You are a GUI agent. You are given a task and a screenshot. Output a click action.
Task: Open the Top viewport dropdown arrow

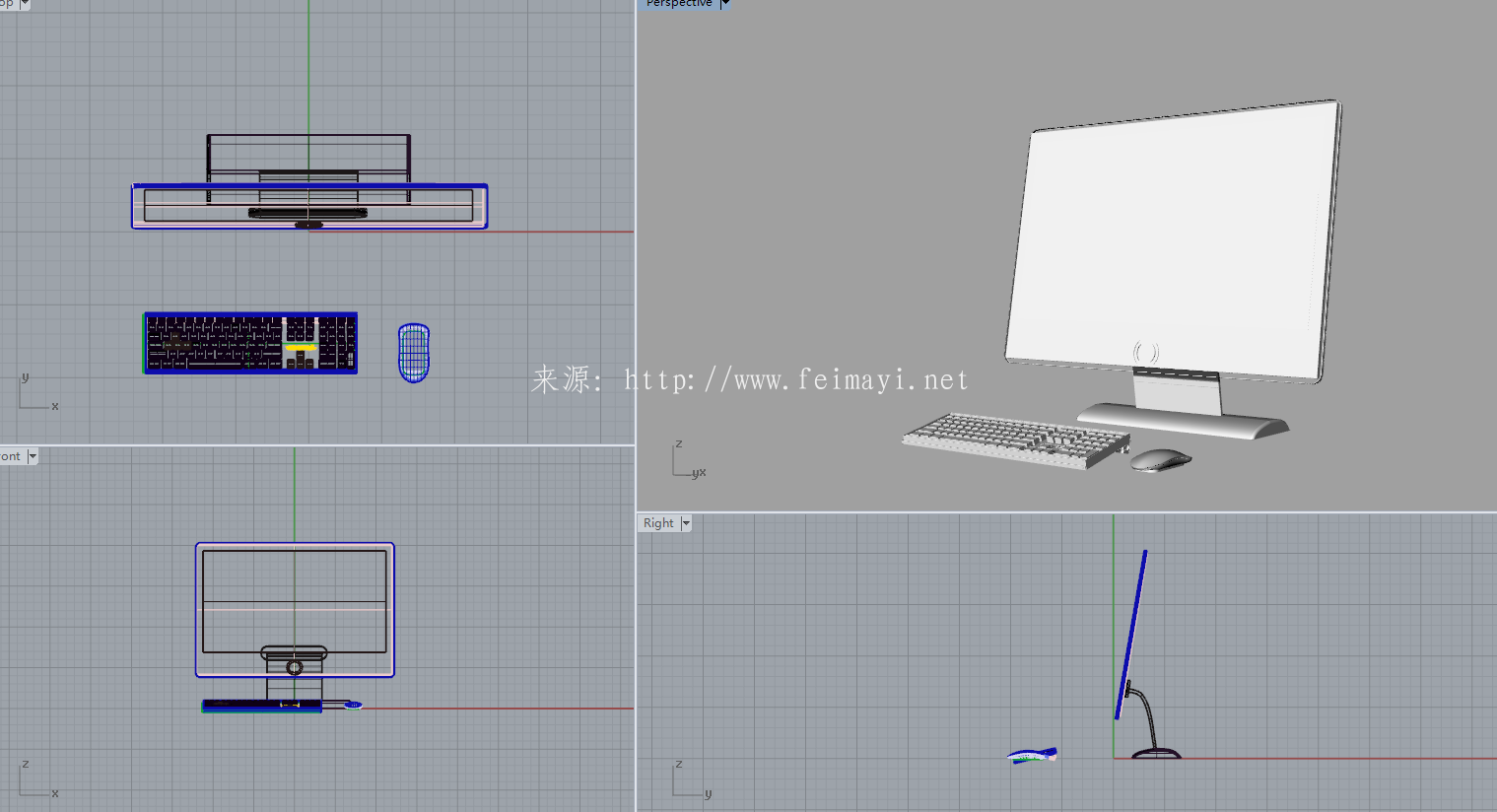tap(25, 4)
